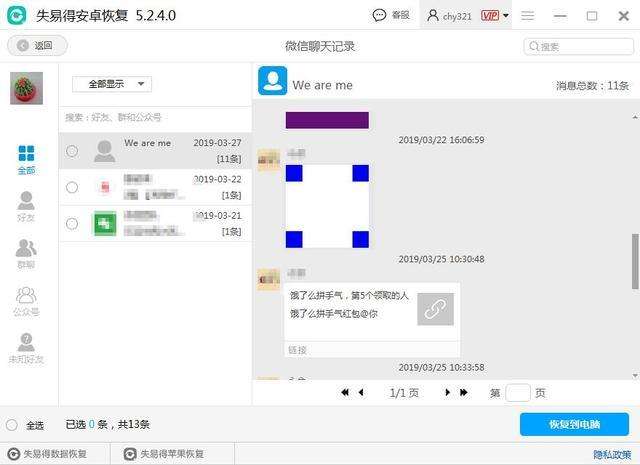
Task: Click the purple image message in chat
Action: 327,120
